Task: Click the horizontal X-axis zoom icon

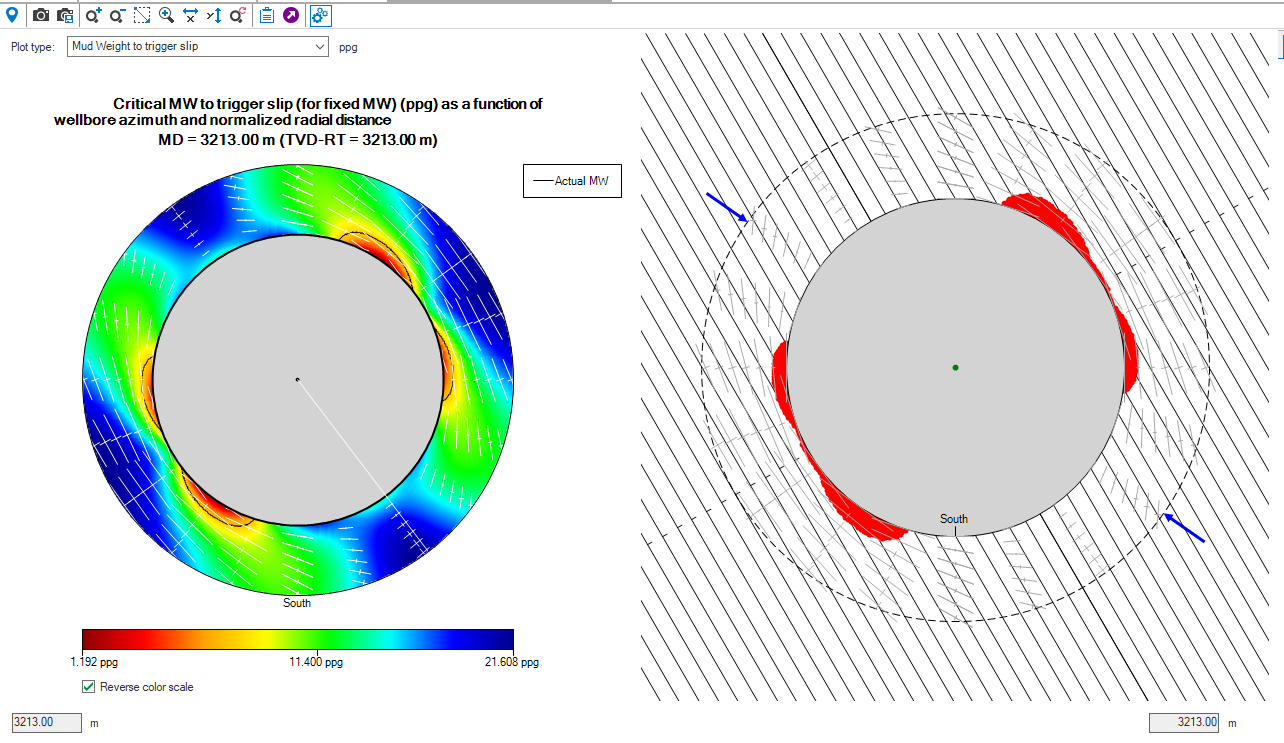Action: pyautogui.click(x=190, y=15)
